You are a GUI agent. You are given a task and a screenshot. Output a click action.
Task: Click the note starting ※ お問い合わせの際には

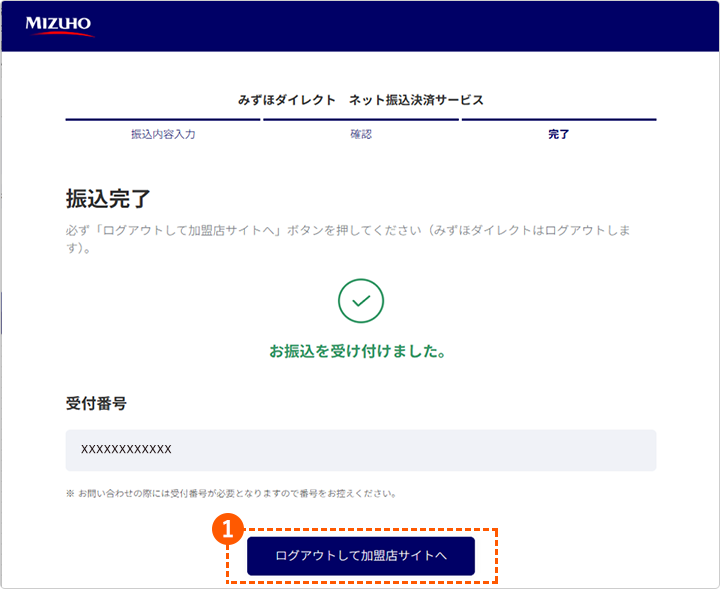tap(231, 494)
